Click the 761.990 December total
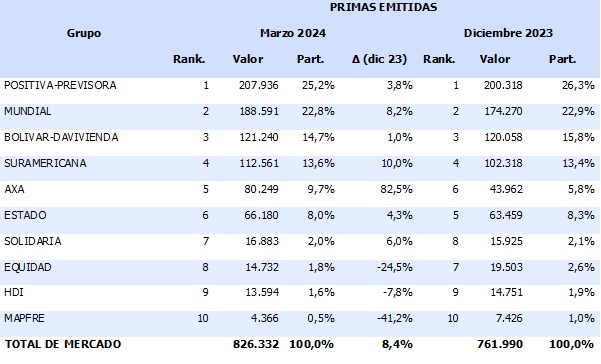The height and width of the screenshot is (364, 601). 500,344
